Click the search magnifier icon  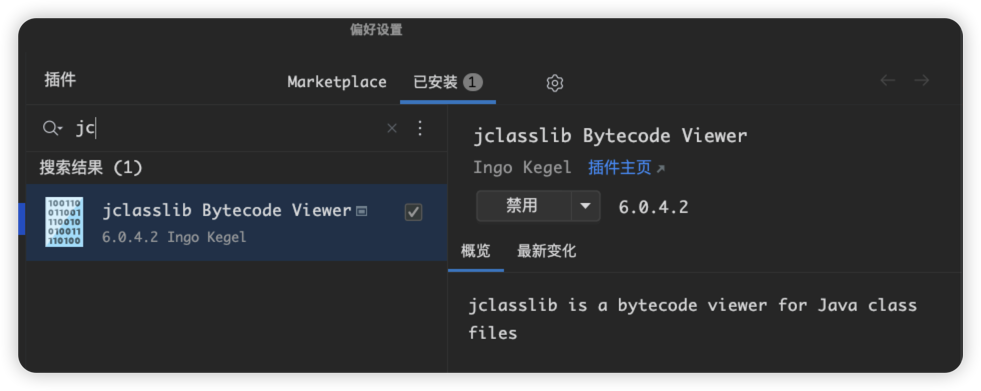[x=52, y=128]
